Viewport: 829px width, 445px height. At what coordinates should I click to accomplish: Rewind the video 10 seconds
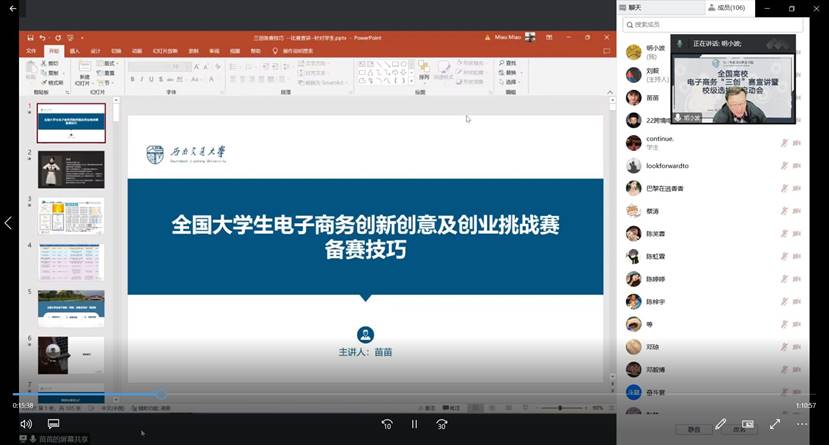(386, 424)
